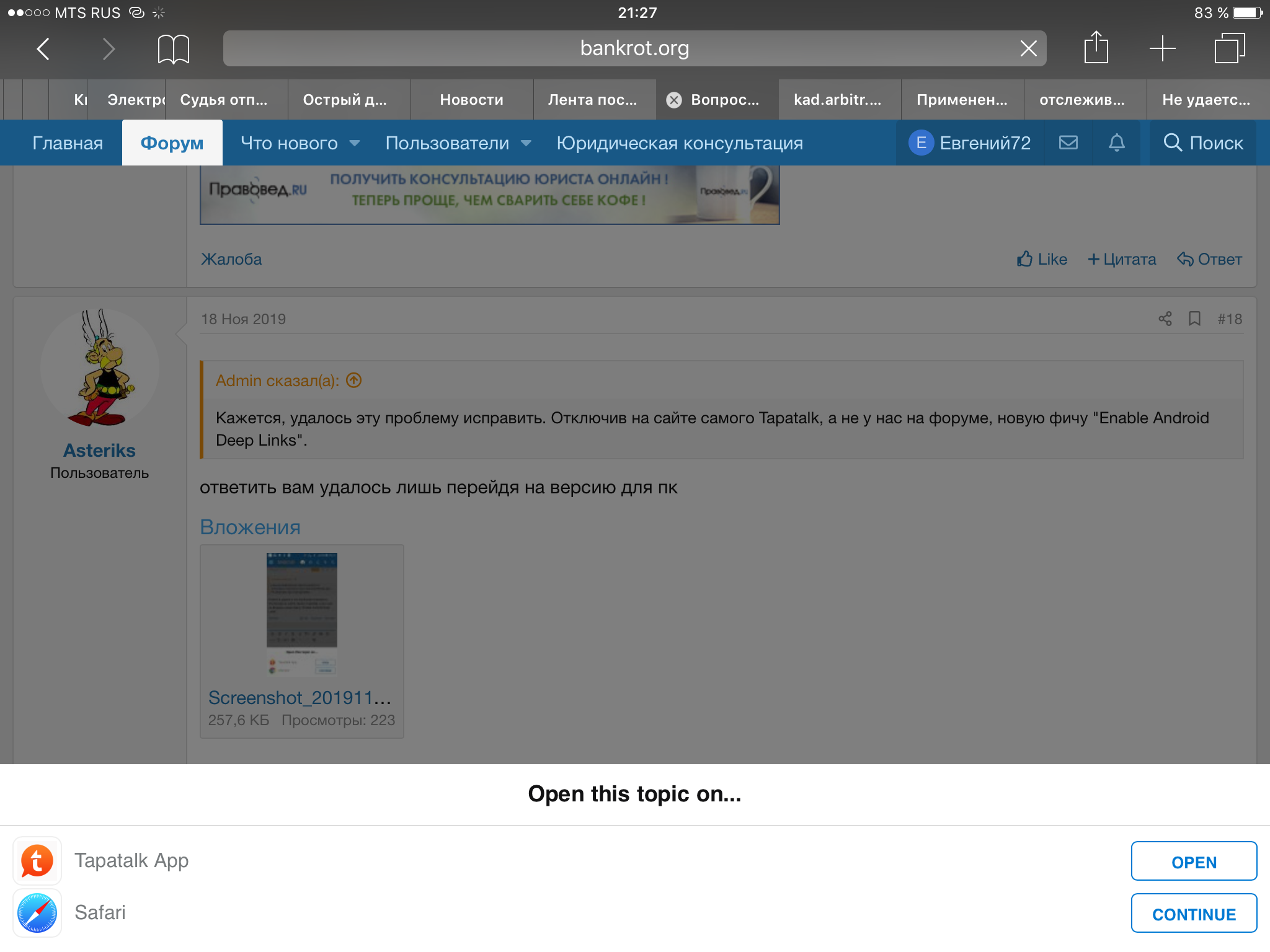Like the post above
1270x952 pixels.
[1042, 259]
